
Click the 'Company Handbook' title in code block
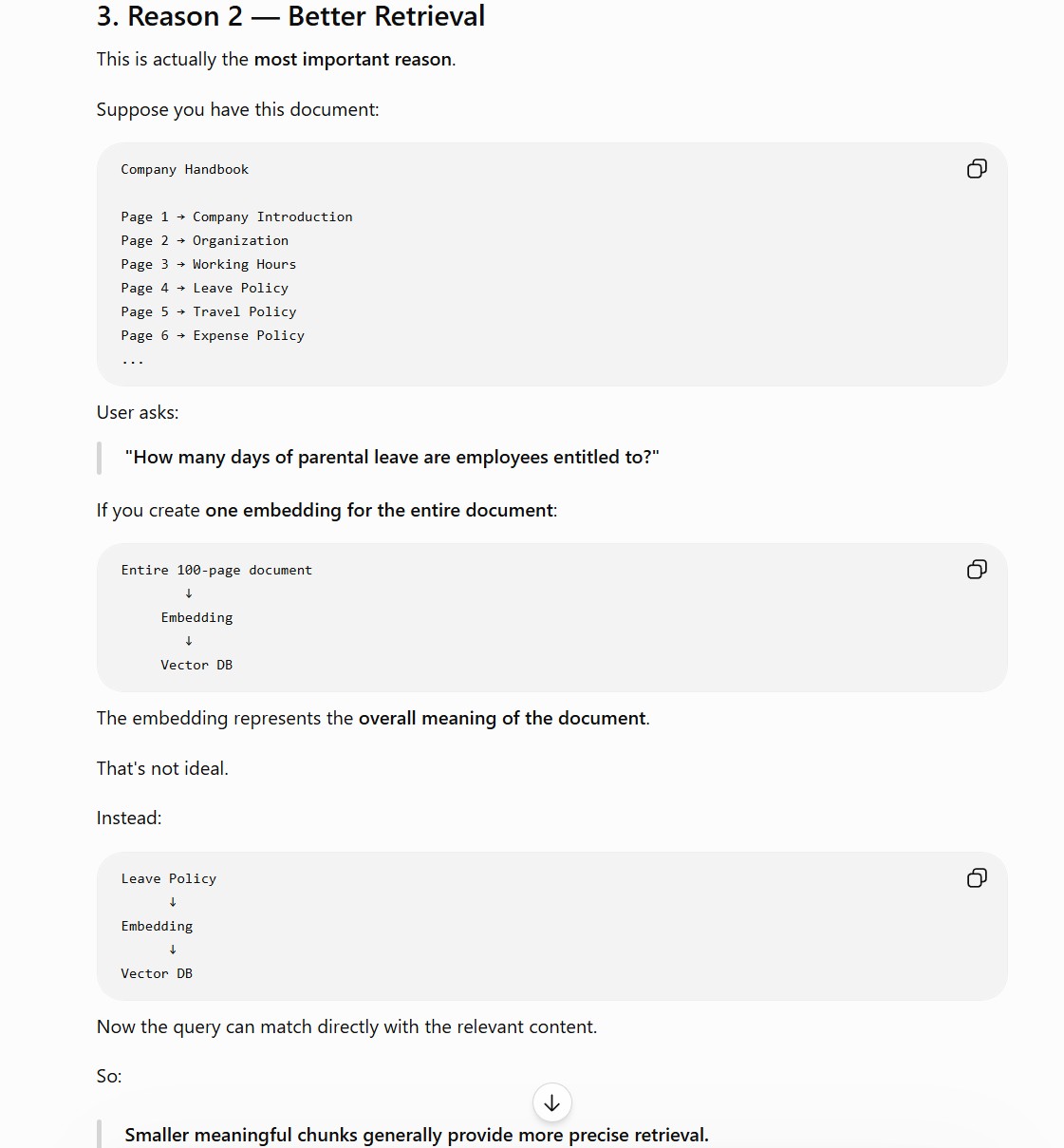pos(184,169)
